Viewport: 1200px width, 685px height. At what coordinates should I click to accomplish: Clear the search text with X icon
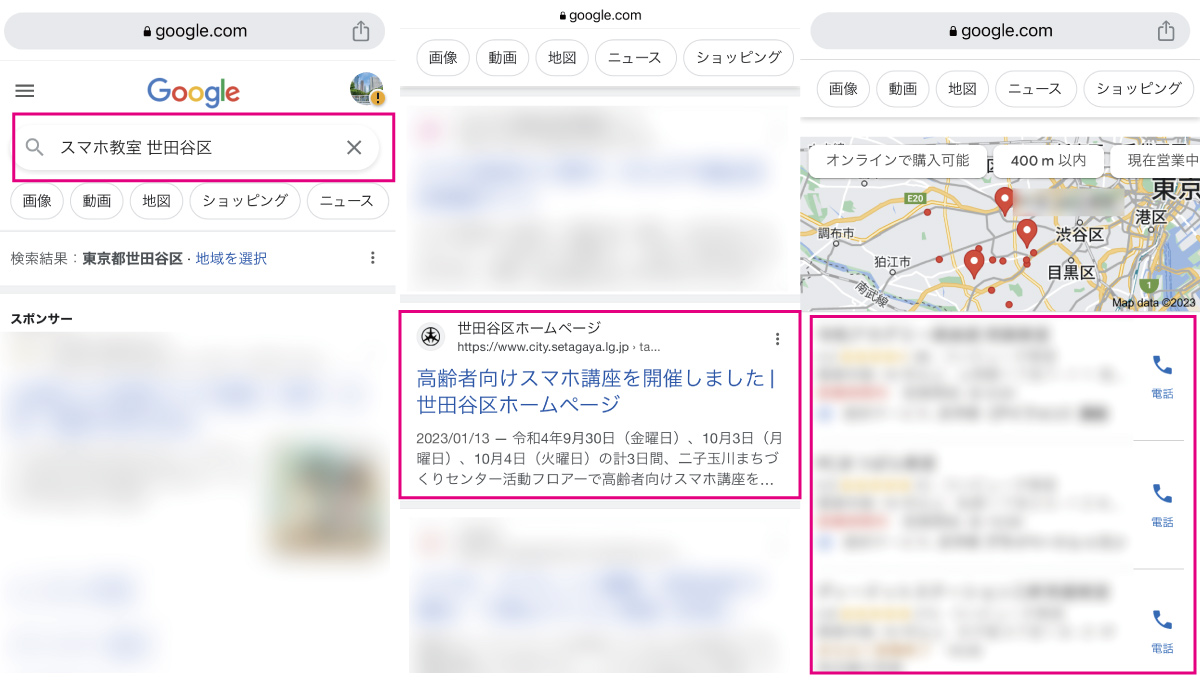354,148
